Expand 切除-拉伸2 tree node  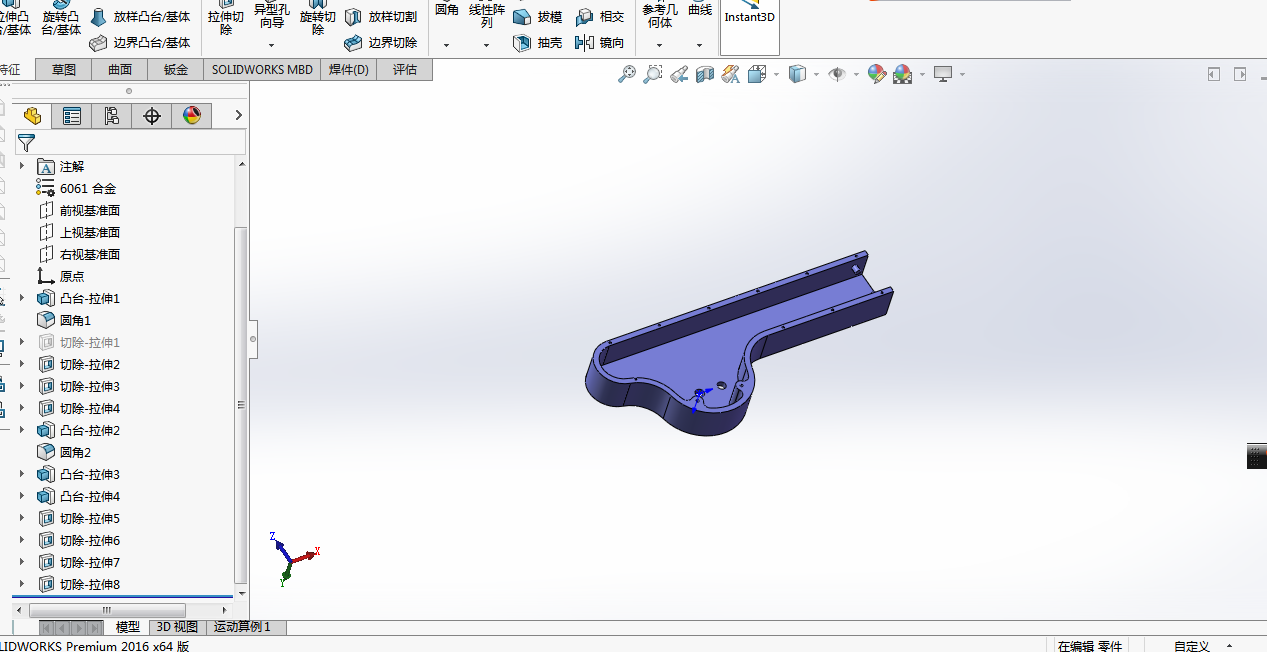(22, 364)
